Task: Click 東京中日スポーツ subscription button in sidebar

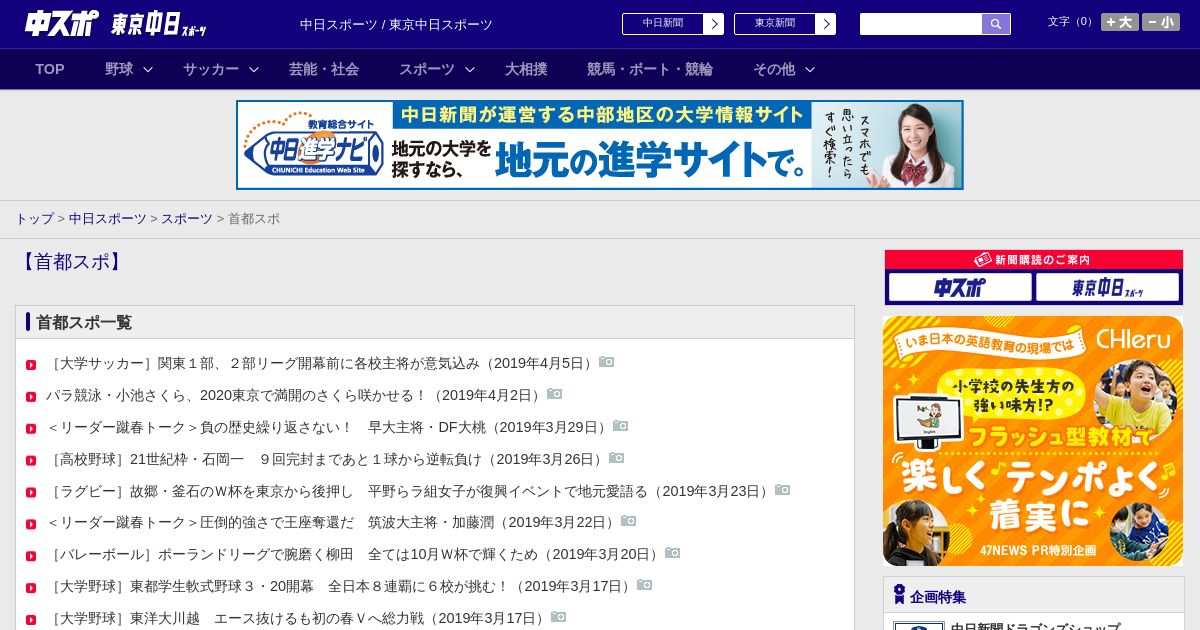Action: click(1108, 288)
